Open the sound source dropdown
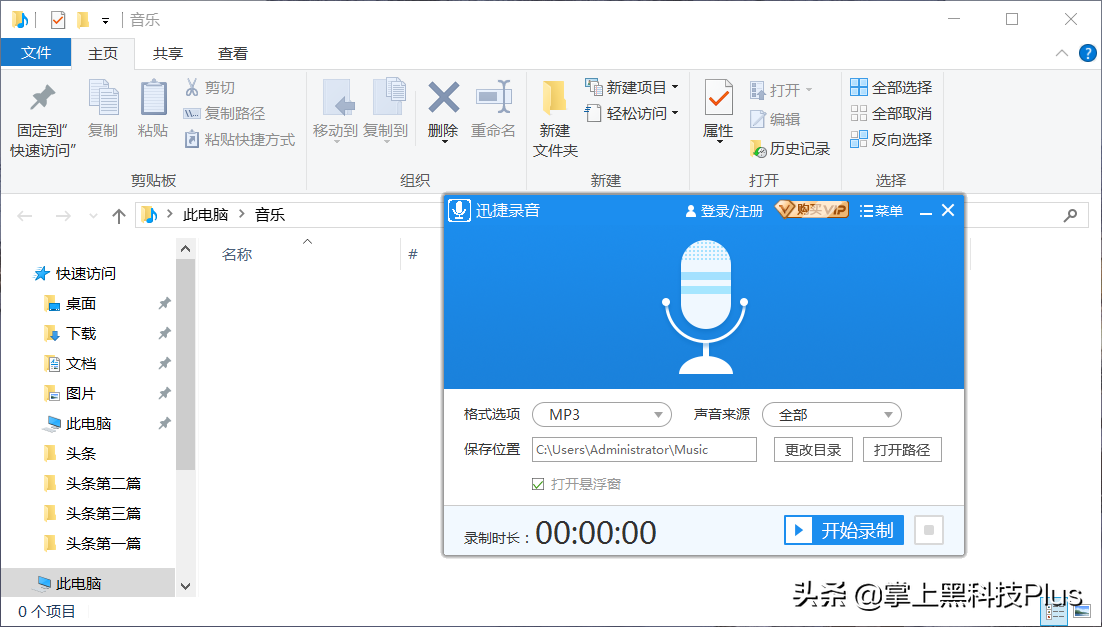 [831, 415]
